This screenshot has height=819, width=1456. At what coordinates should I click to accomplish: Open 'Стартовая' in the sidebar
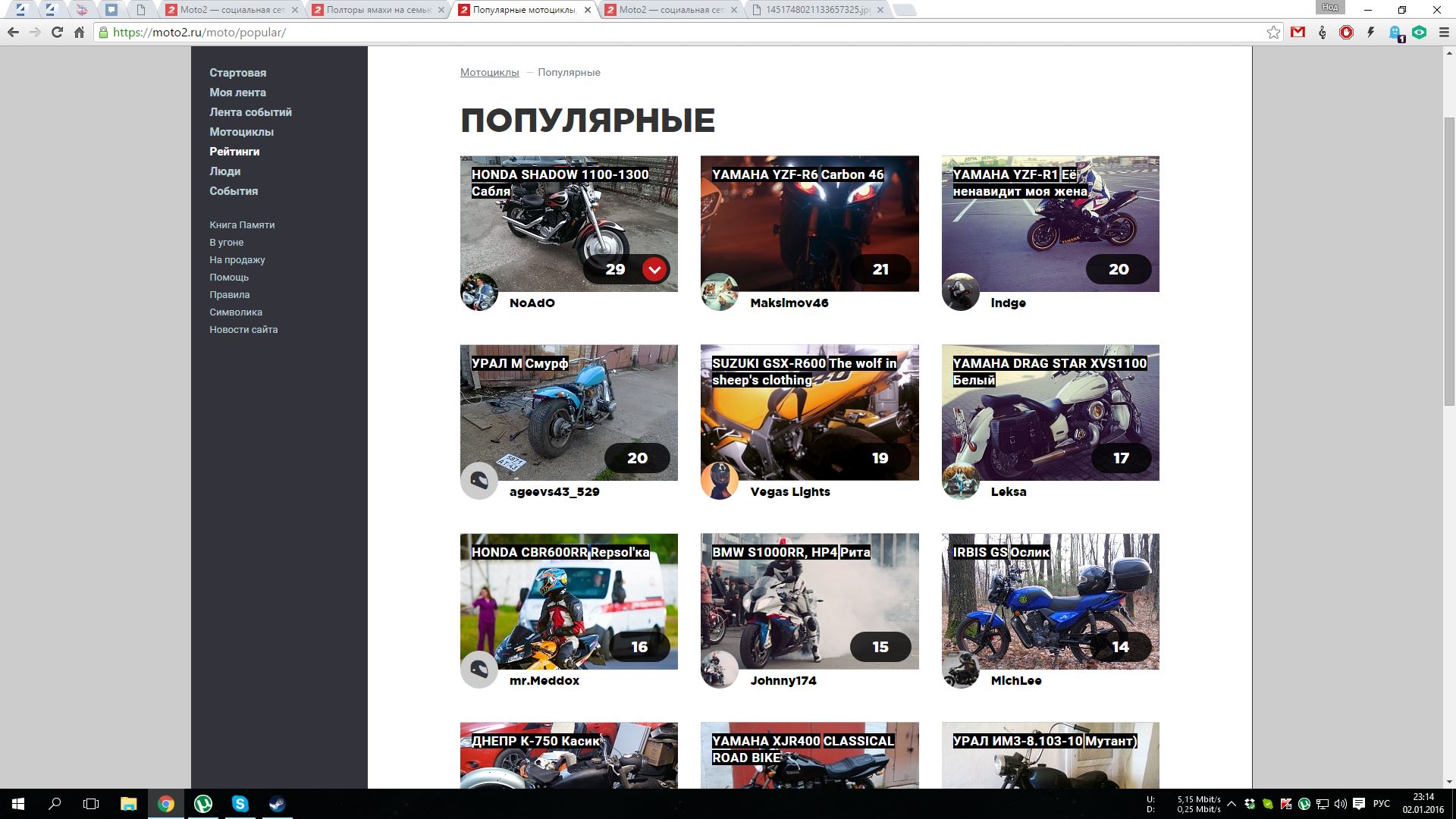238,73
